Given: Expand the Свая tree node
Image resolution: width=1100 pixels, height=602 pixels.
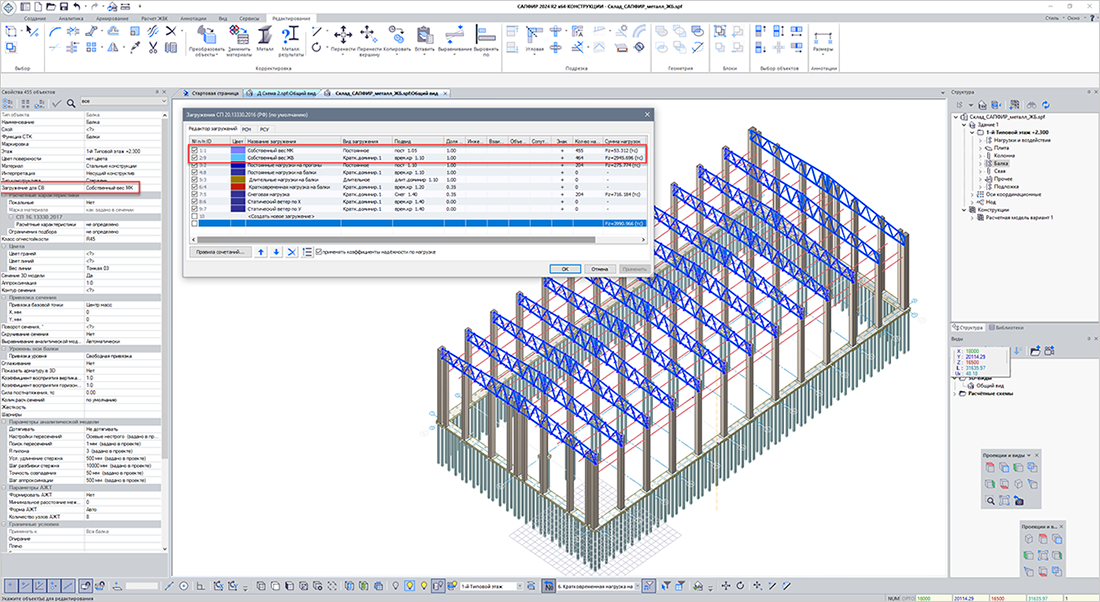Looking at the screenshot, I should [x=981, y=170].
